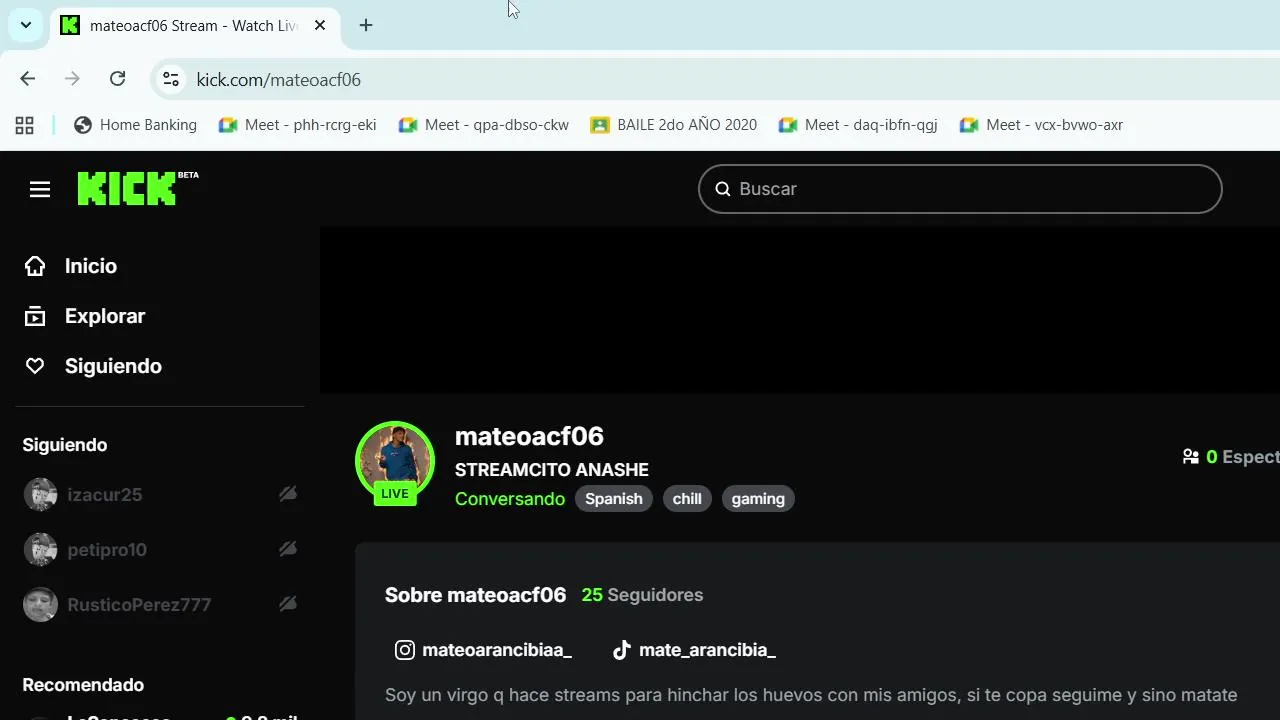This screenshot has width=1280, height=720.
Task: Click the mateoacf06 channel name heading
Action: pyautogui.click(x=529, y=436)
